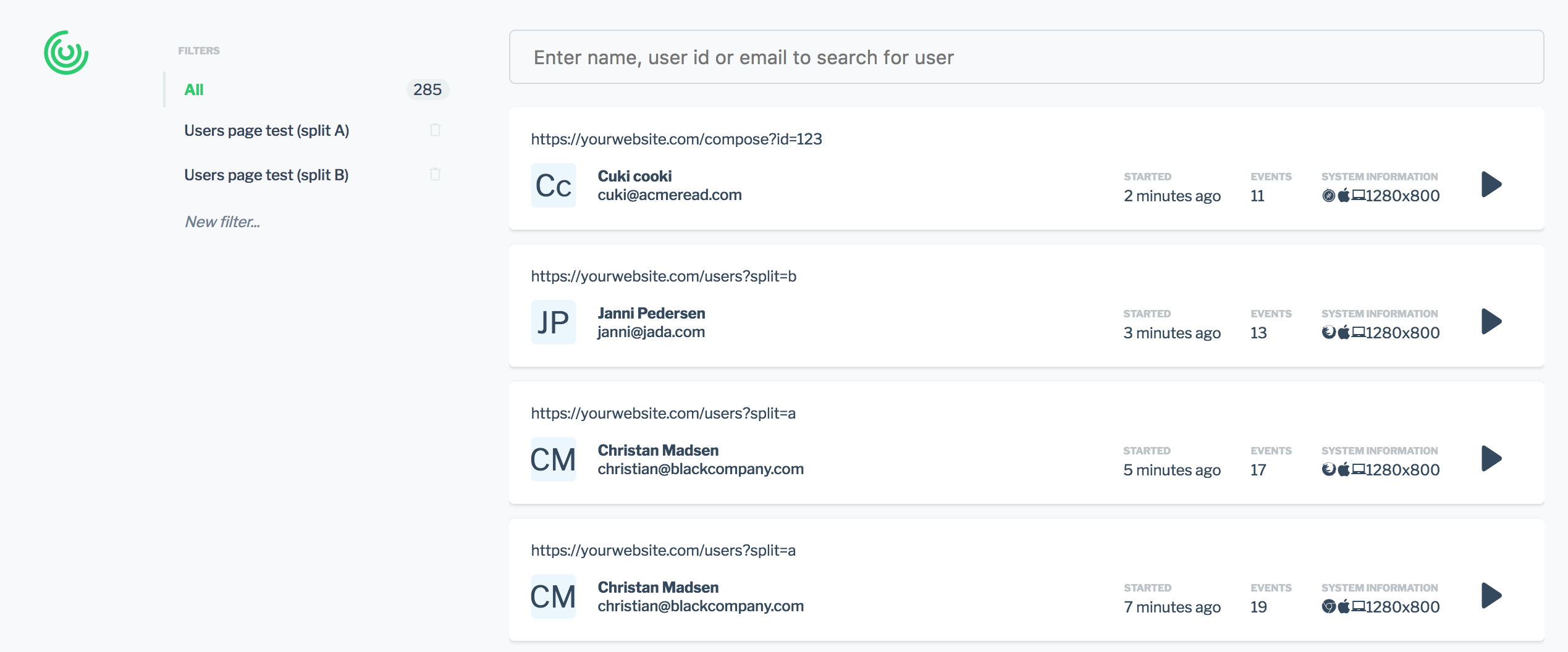This screenshot has height=652, width=1568.
Task: Click the JP avatar for Janni Pedersen
Action: pos(553,322)
